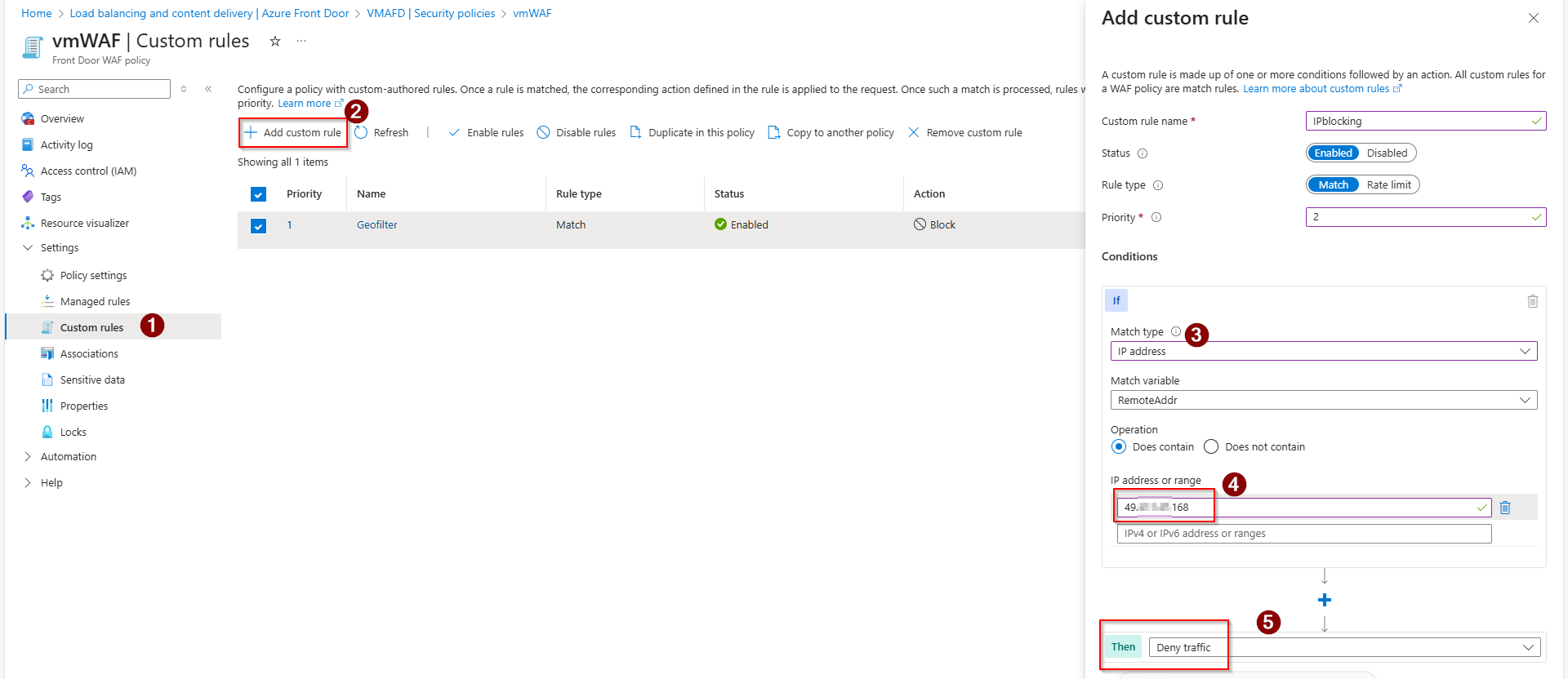1568x679 pixels.
Task: Click Add custom rule button
Action: [x=293, y=132]
